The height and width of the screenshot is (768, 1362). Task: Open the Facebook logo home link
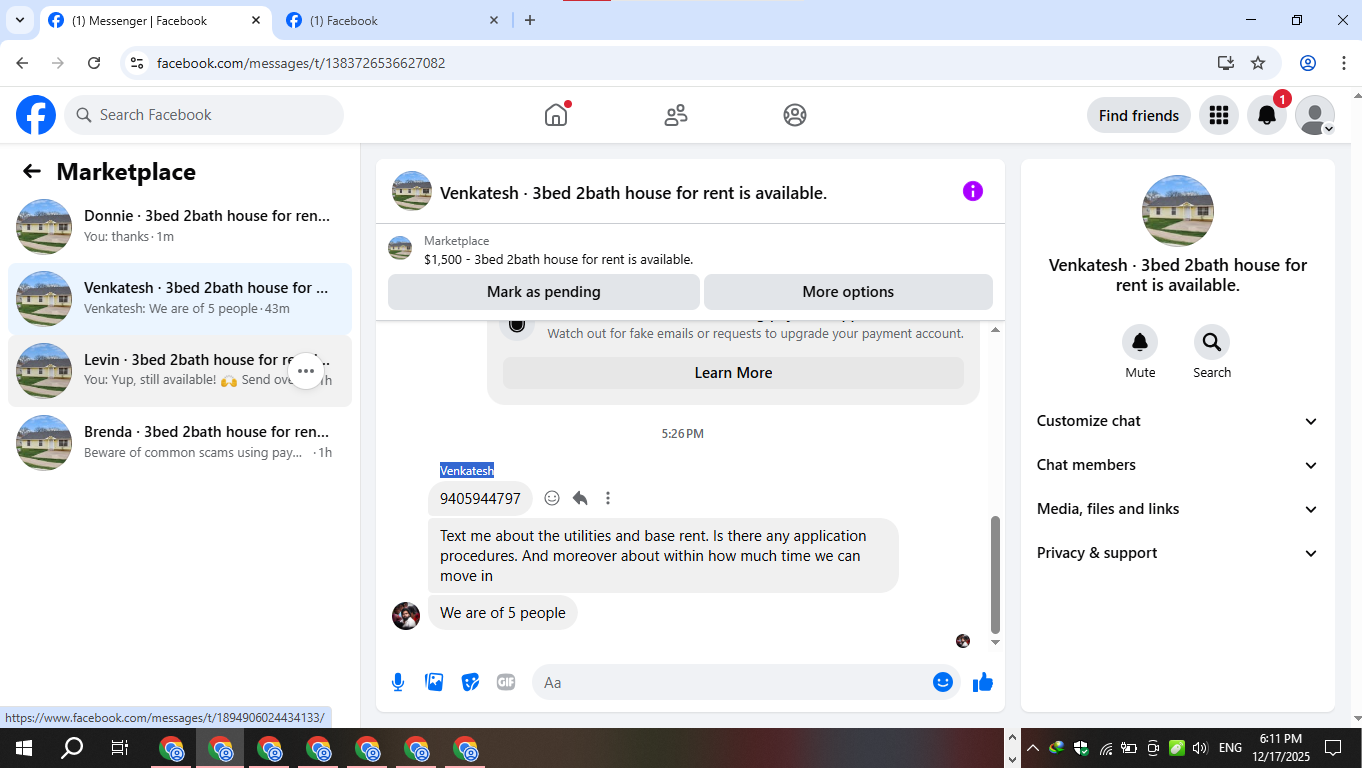(36, 115)
